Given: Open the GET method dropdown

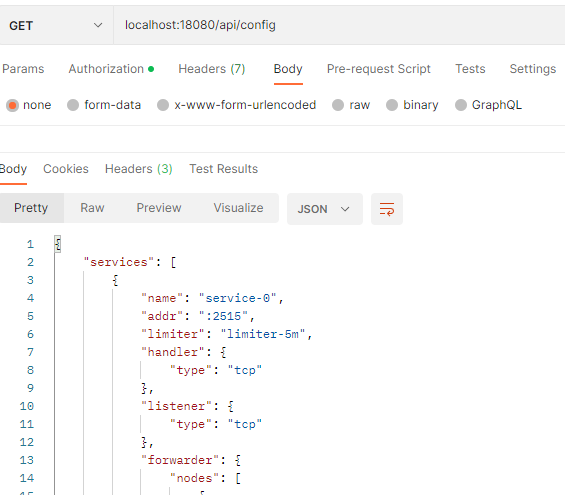Looking at the screenshot, I should click(x=56, y=26).
